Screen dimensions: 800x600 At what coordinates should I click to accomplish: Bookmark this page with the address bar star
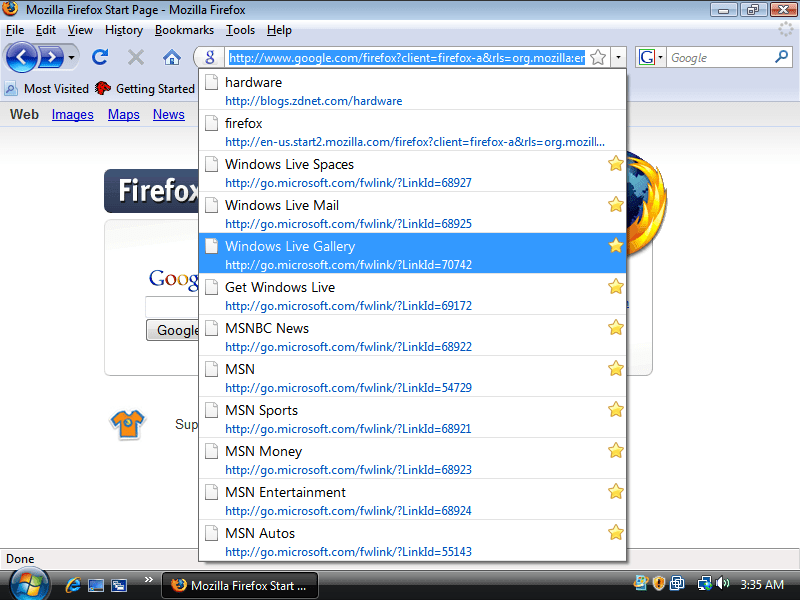coord(597,58)
